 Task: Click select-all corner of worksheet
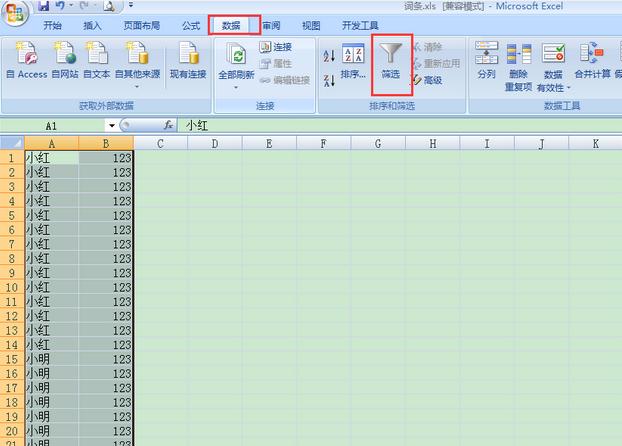coord(12,143)
